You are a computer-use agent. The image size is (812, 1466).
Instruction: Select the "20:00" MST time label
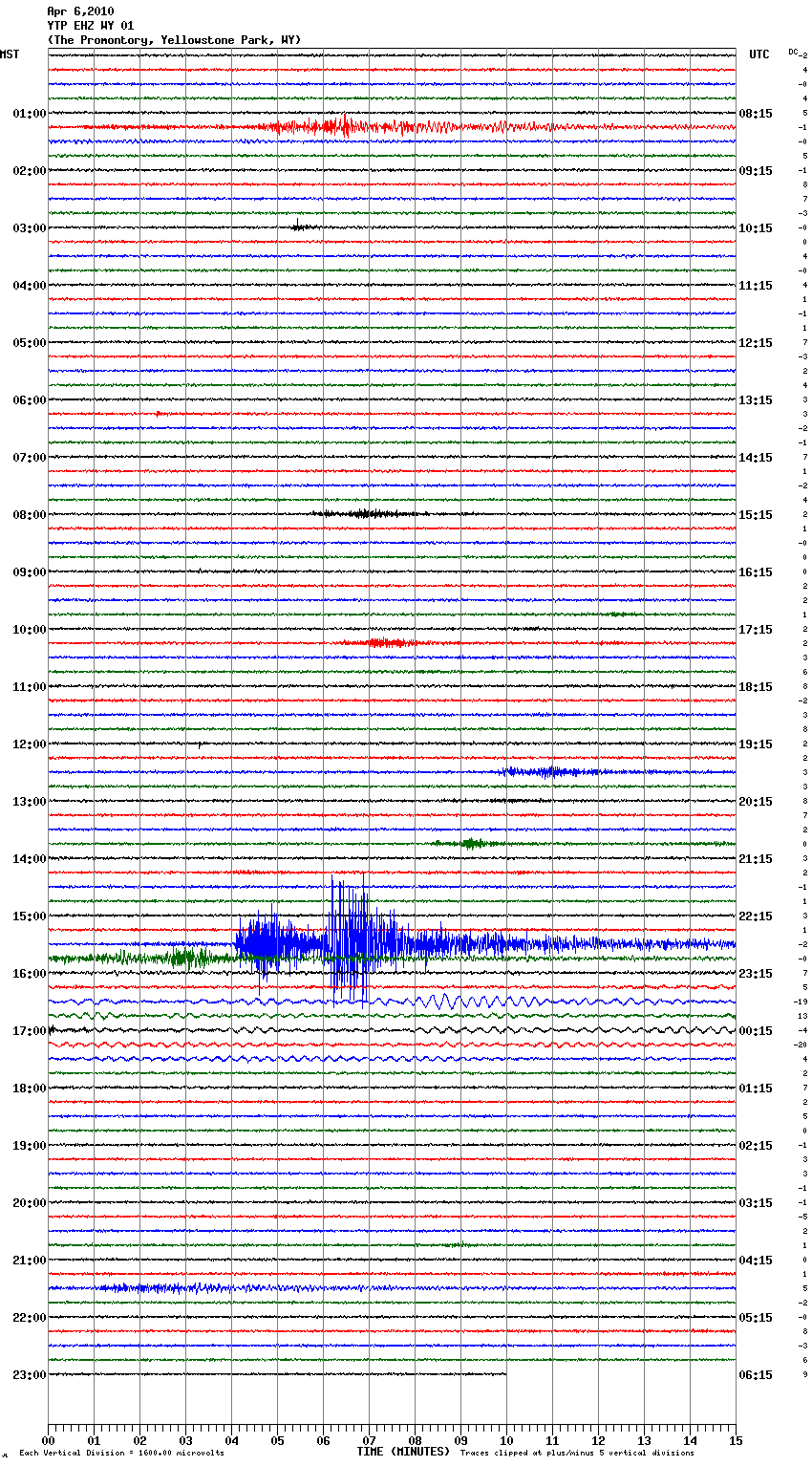click(x=29, y=1203)
